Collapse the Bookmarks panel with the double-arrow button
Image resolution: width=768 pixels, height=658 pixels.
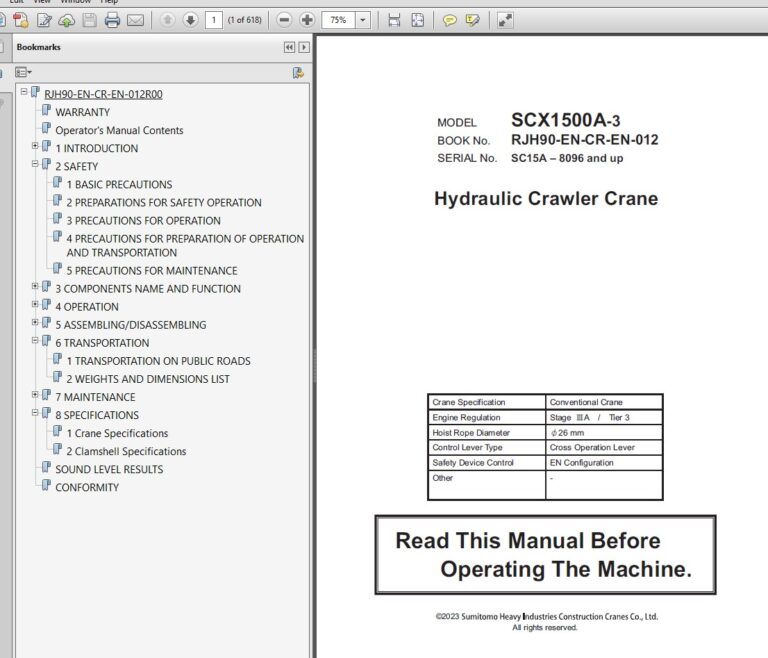[x=289, y=47]
